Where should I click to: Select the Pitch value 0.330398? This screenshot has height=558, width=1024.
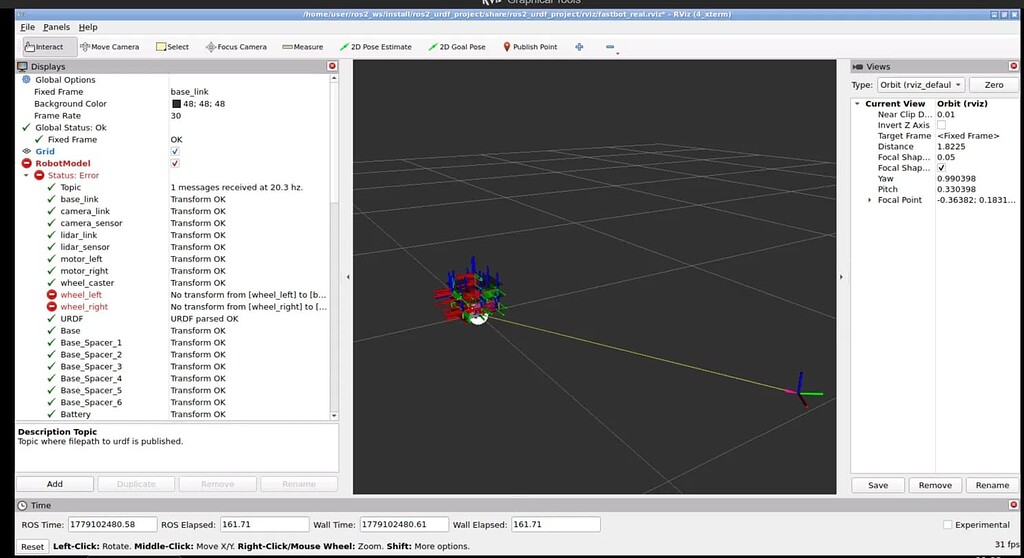click(x=955, y=189)
